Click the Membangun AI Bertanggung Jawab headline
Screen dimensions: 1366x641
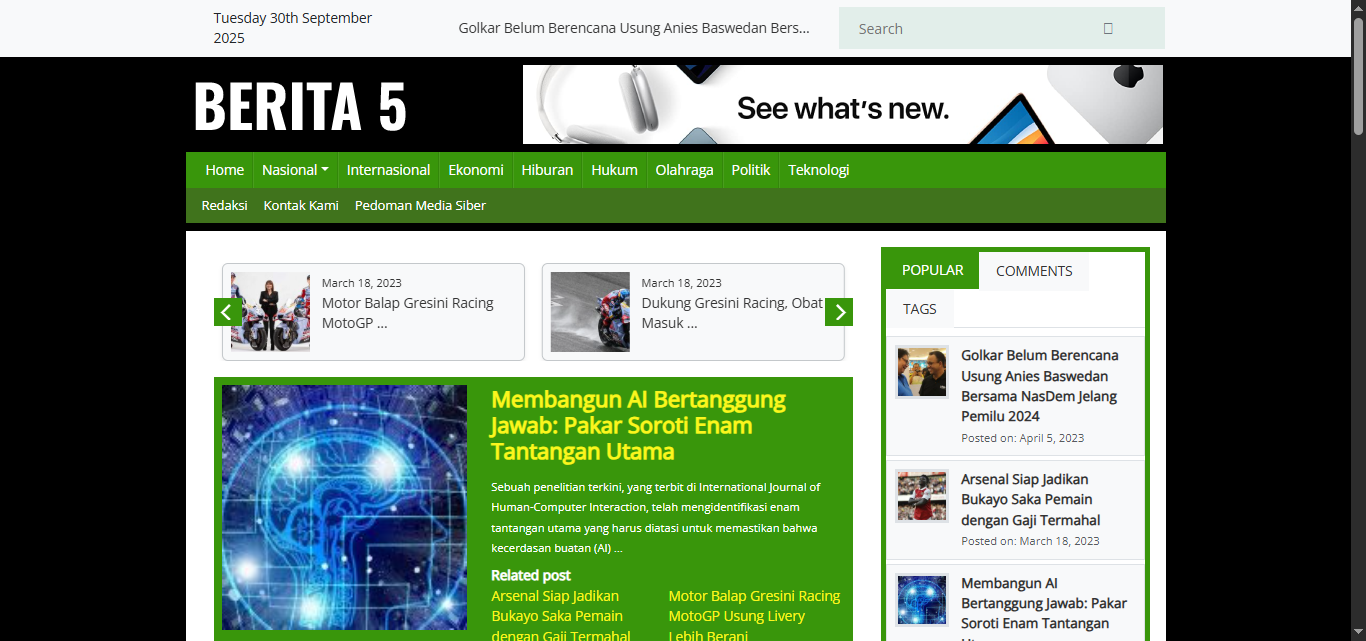(638, 425)
